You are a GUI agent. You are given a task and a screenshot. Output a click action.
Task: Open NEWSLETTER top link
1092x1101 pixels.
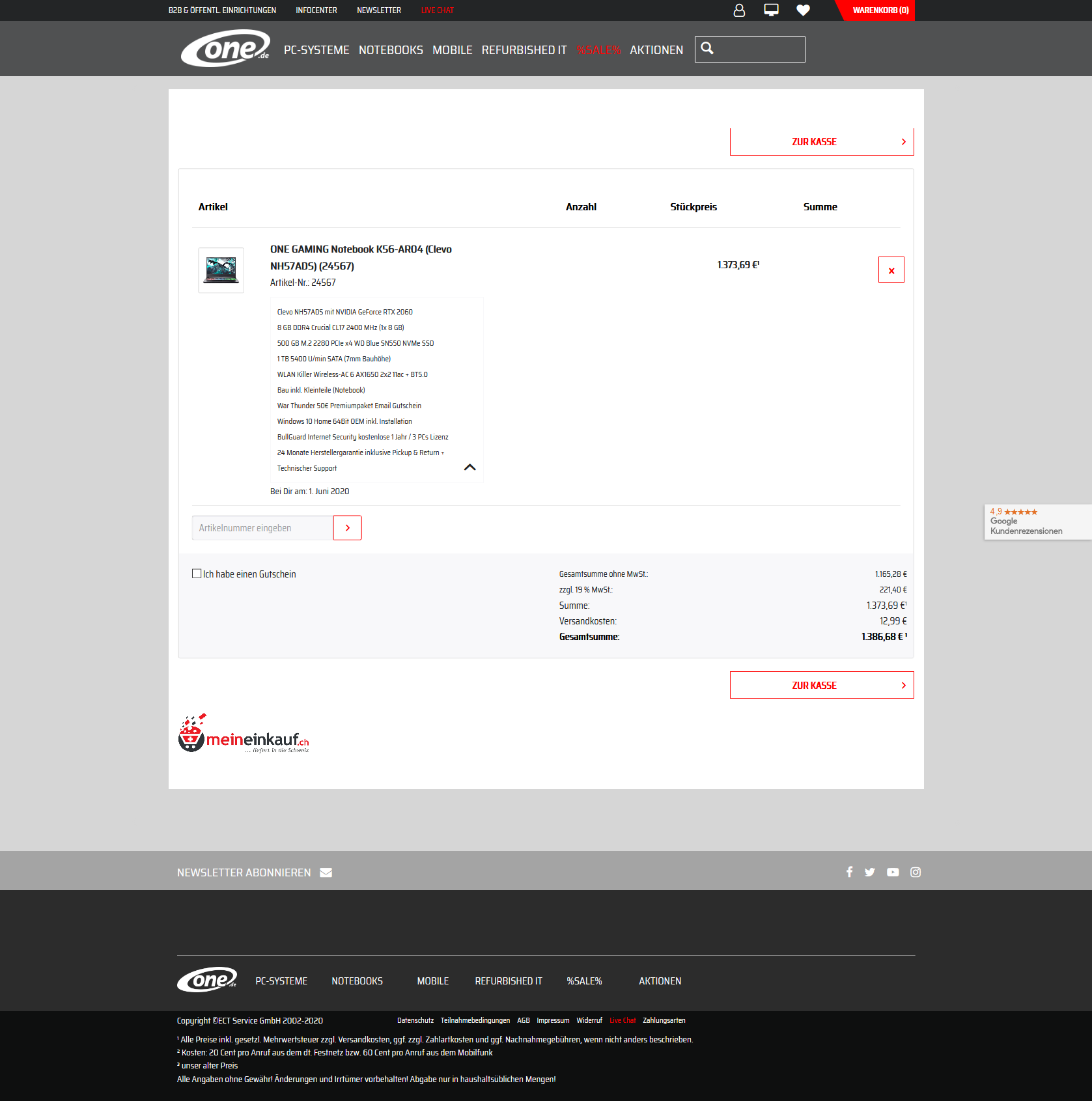click(379, 10)
